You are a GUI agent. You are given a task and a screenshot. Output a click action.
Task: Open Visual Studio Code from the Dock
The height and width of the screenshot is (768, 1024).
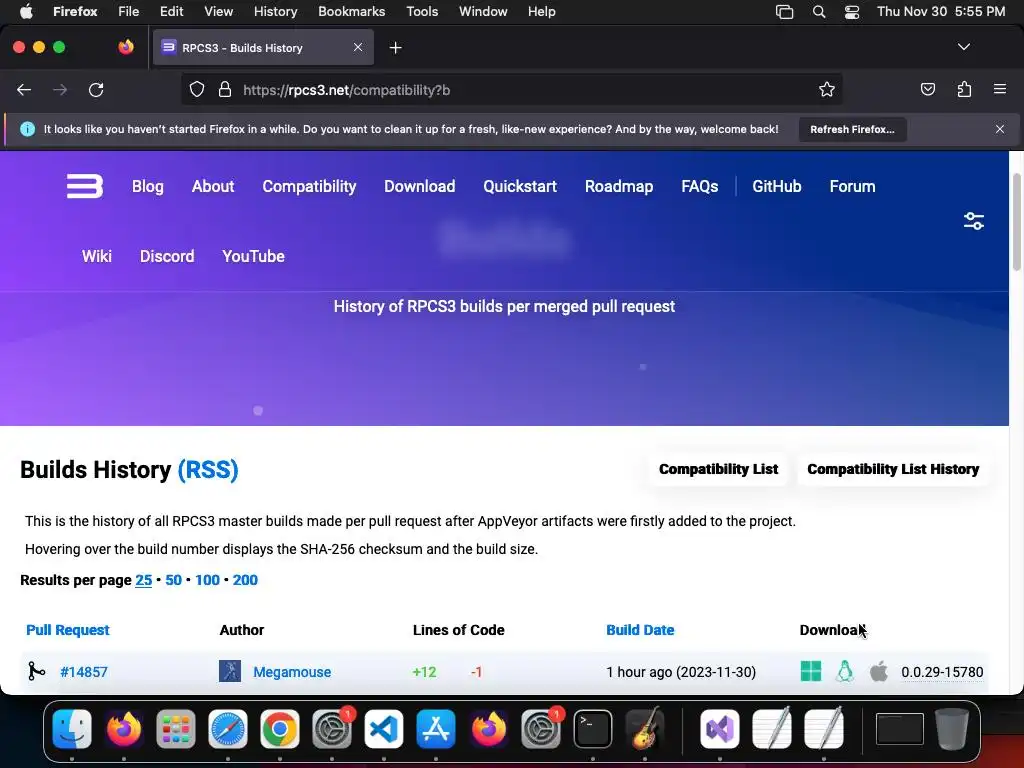[383, 729]
